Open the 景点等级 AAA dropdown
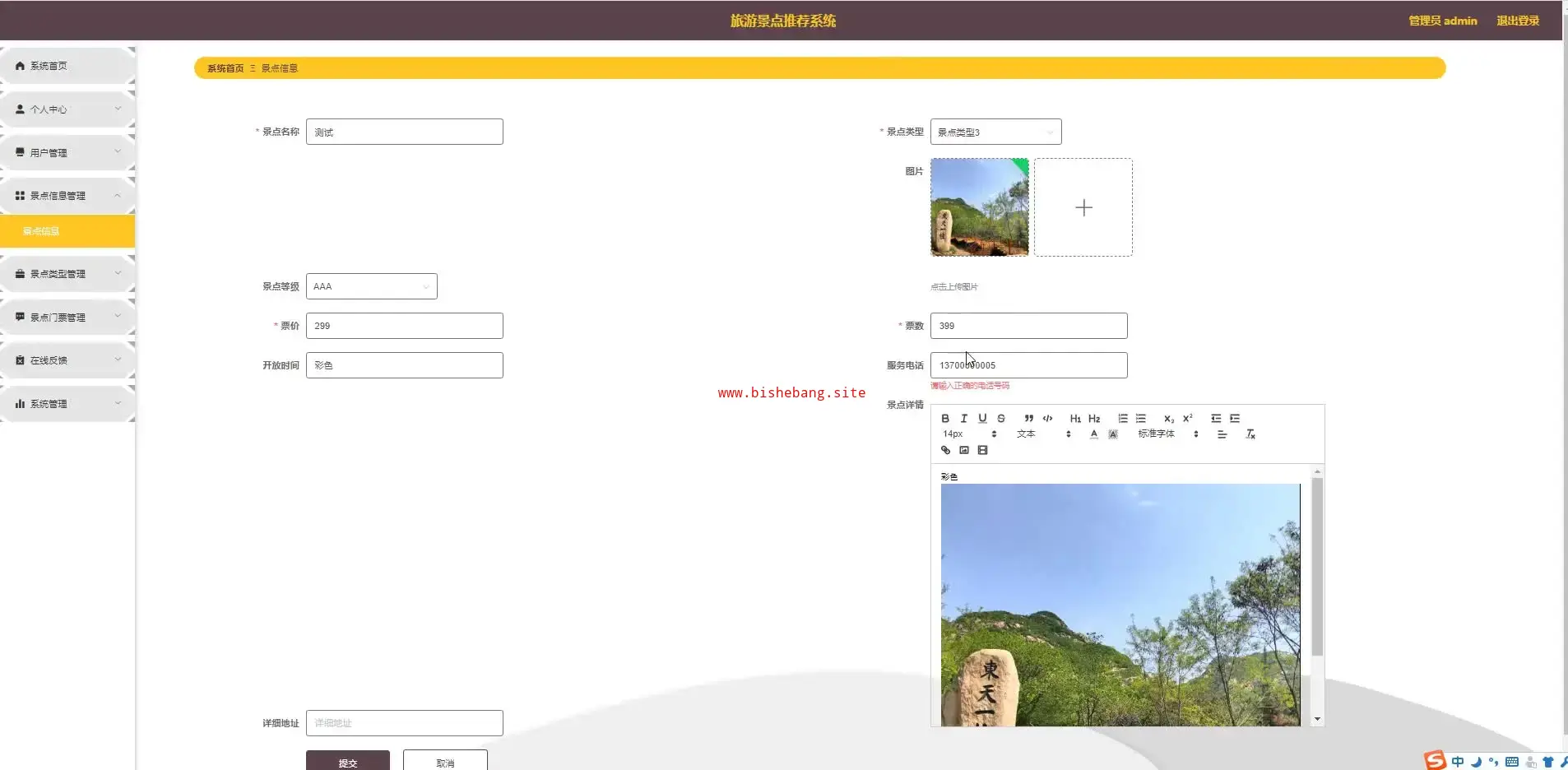 pyautogui.click(x=371, y=286)
